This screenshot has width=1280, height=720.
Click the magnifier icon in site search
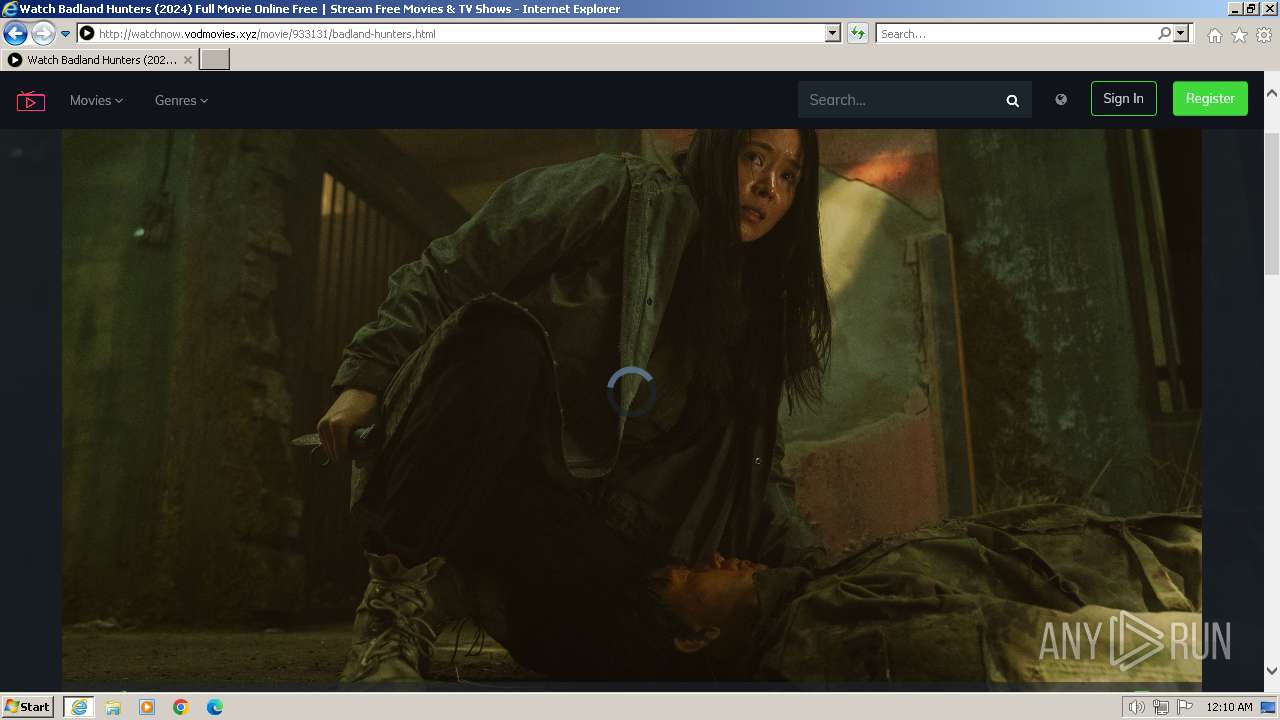point(1013,100)
